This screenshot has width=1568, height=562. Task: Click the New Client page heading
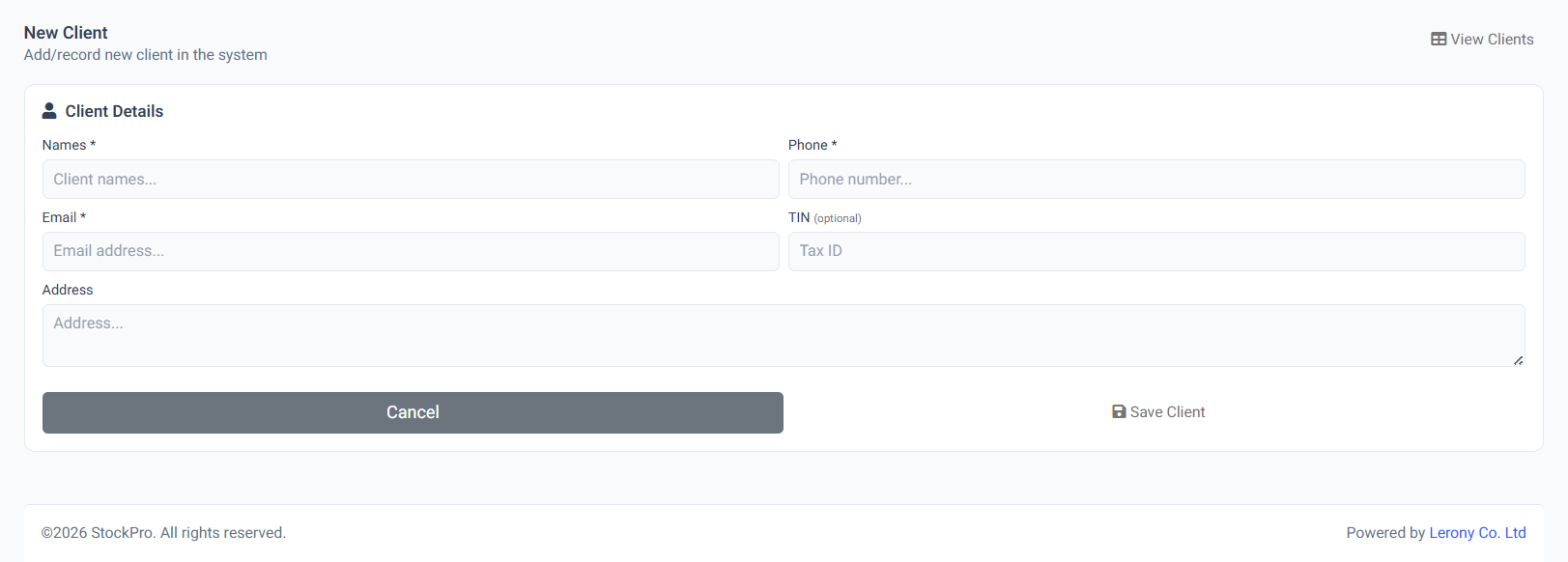[66, 33]
